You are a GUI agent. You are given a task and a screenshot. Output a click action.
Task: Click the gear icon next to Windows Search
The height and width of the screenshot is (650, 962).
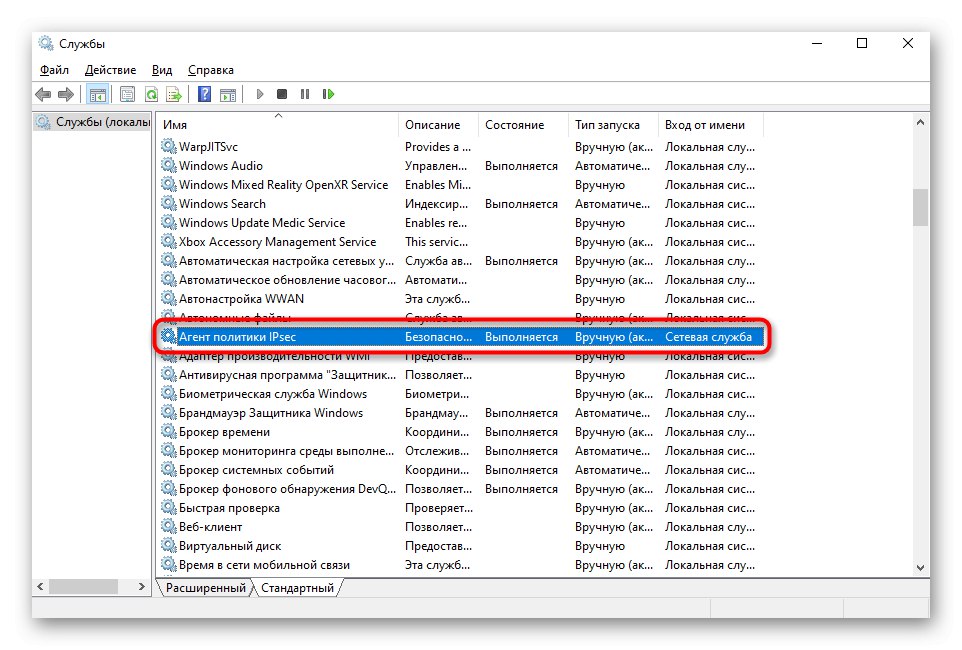(169, 203)
